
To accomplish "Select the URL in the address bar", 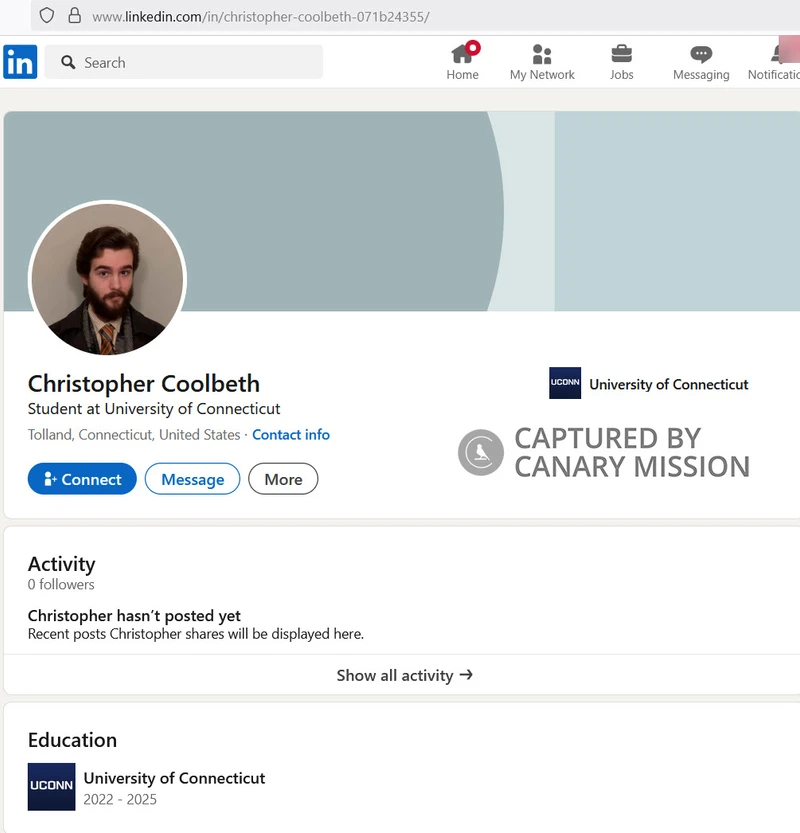I will point(261,17).
